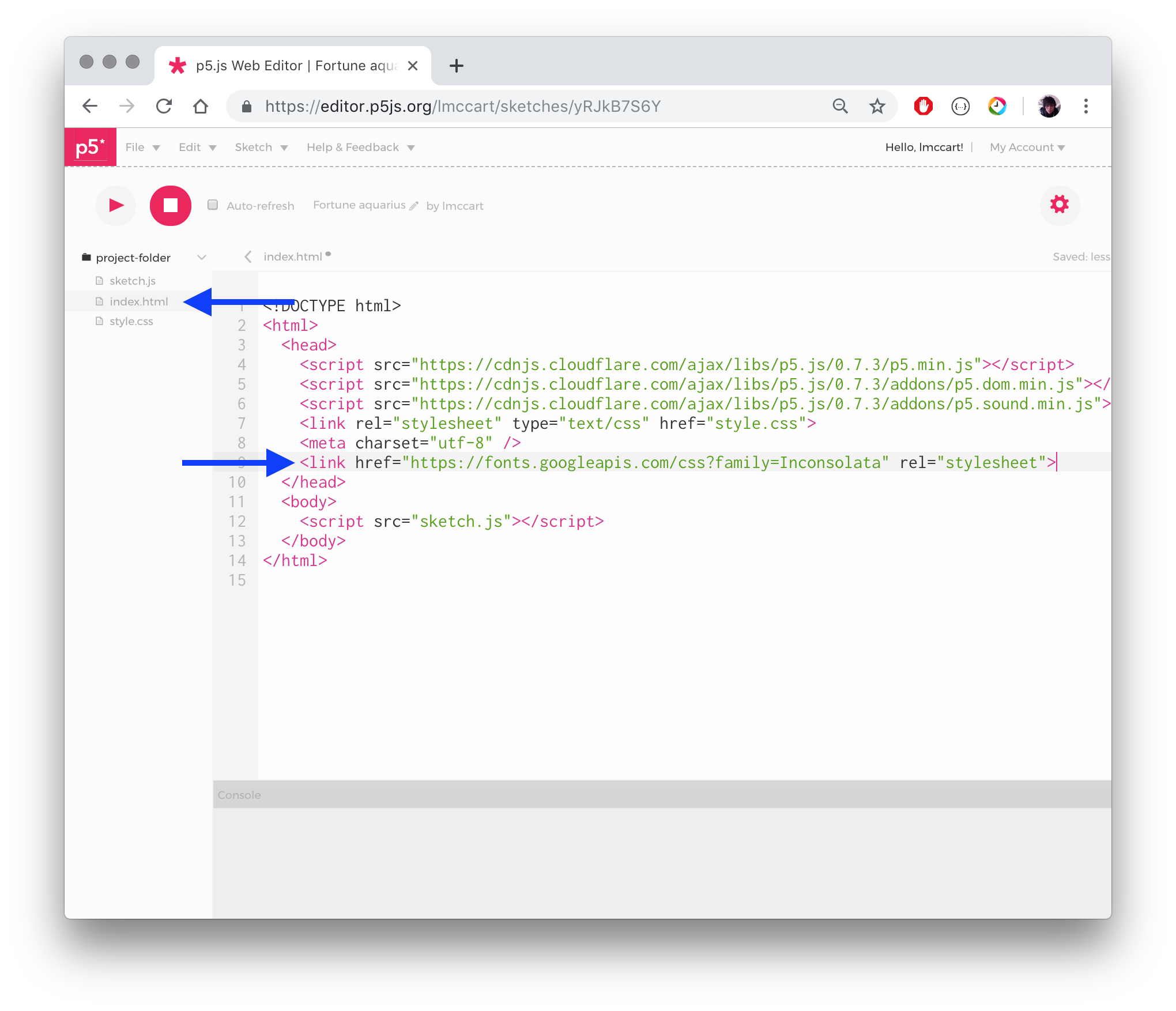
Task: Open sketch.js in the file list
Action: point(133,281)
